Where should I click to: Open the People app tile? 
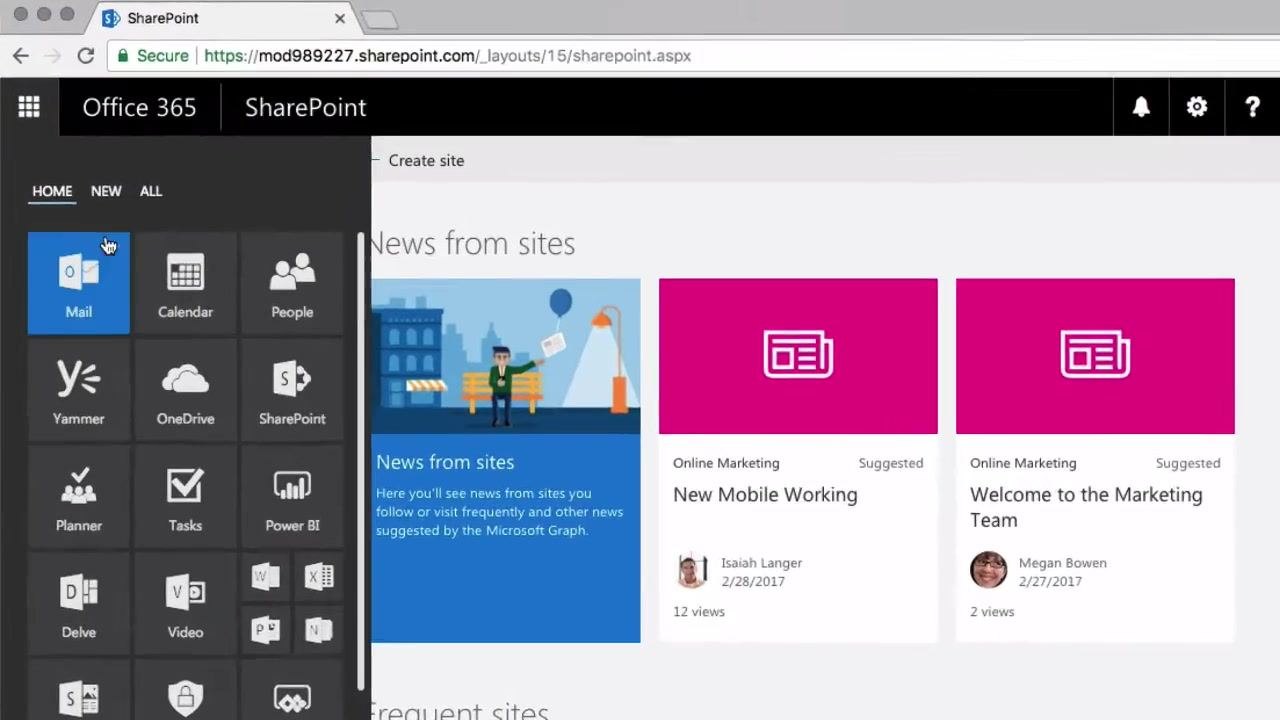pyautogui.click(x=292, y=283)
